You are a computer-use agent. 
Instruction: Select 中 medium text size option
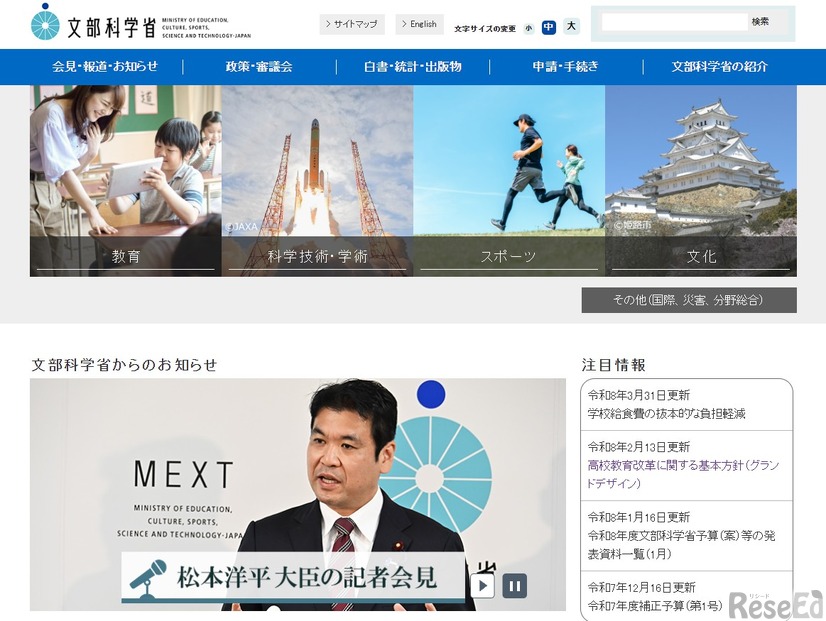(549, 27)
